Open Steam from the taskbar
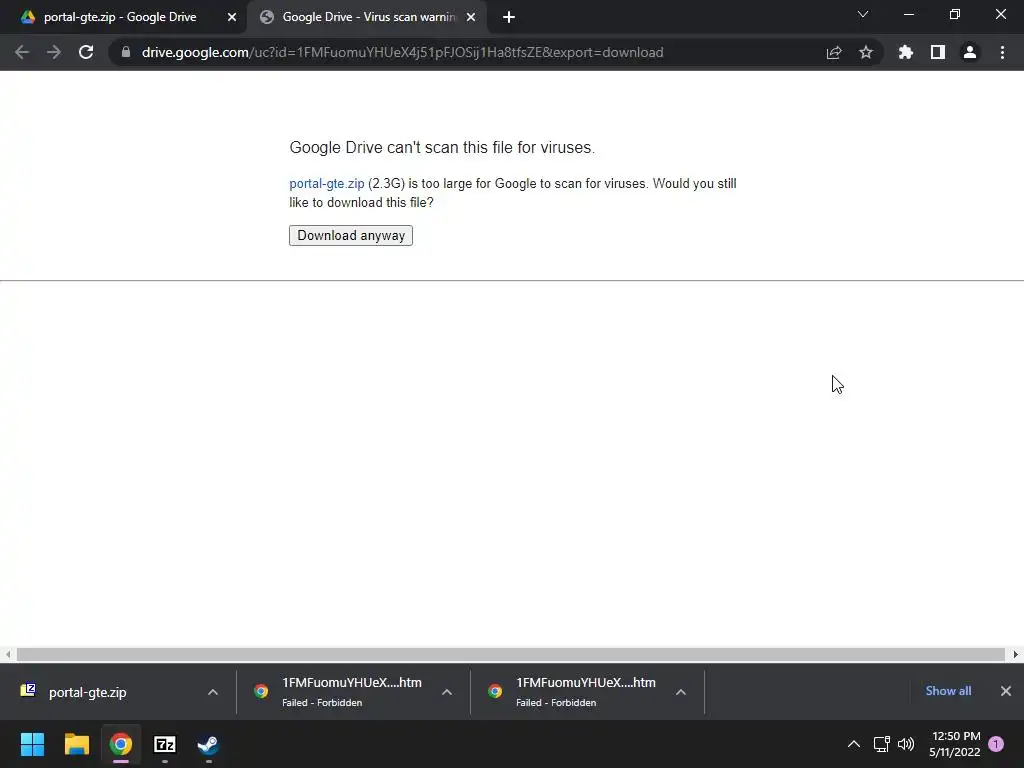1024x768 pixels. (x=208, y=744)
